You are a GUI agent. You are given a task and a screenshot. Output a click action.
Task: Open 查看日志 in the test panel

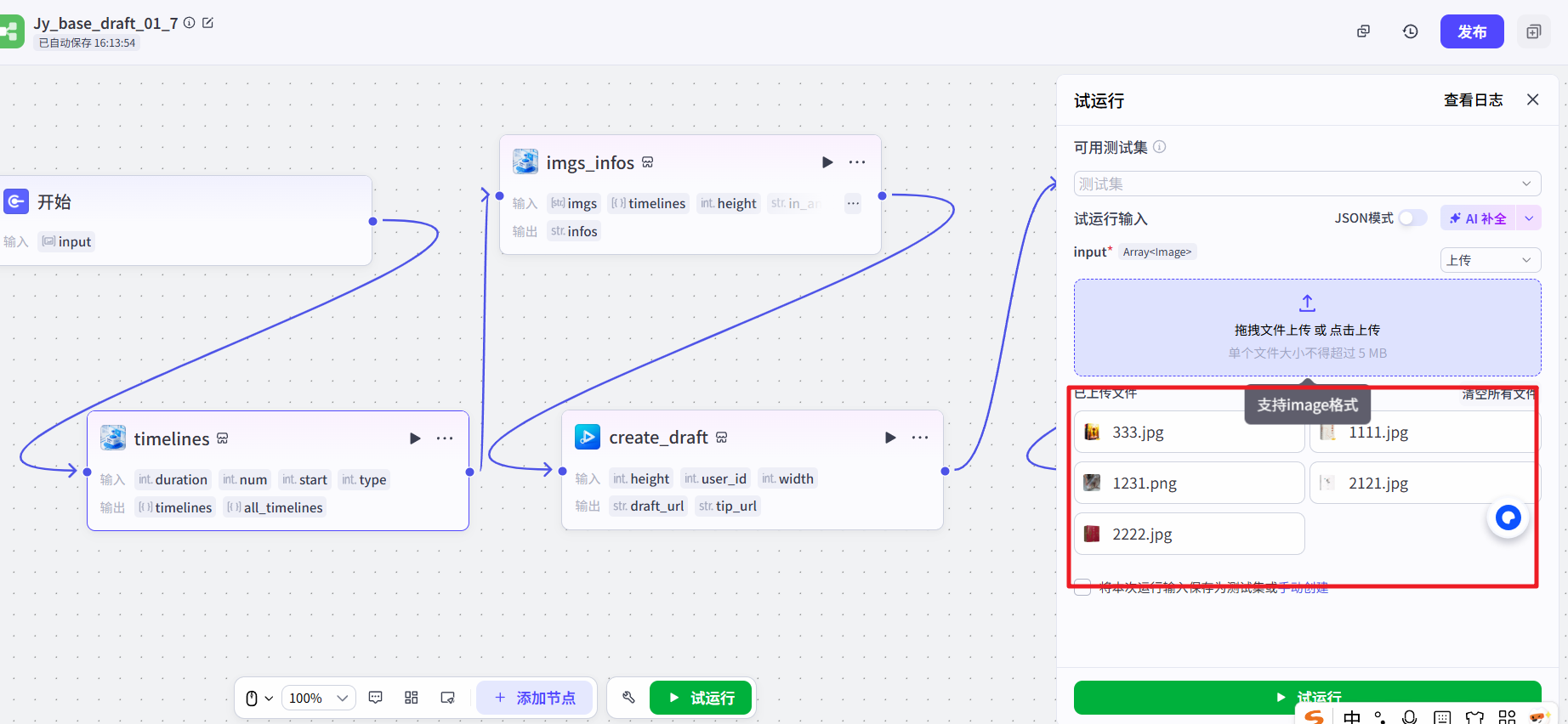(x=1473, y=100)
